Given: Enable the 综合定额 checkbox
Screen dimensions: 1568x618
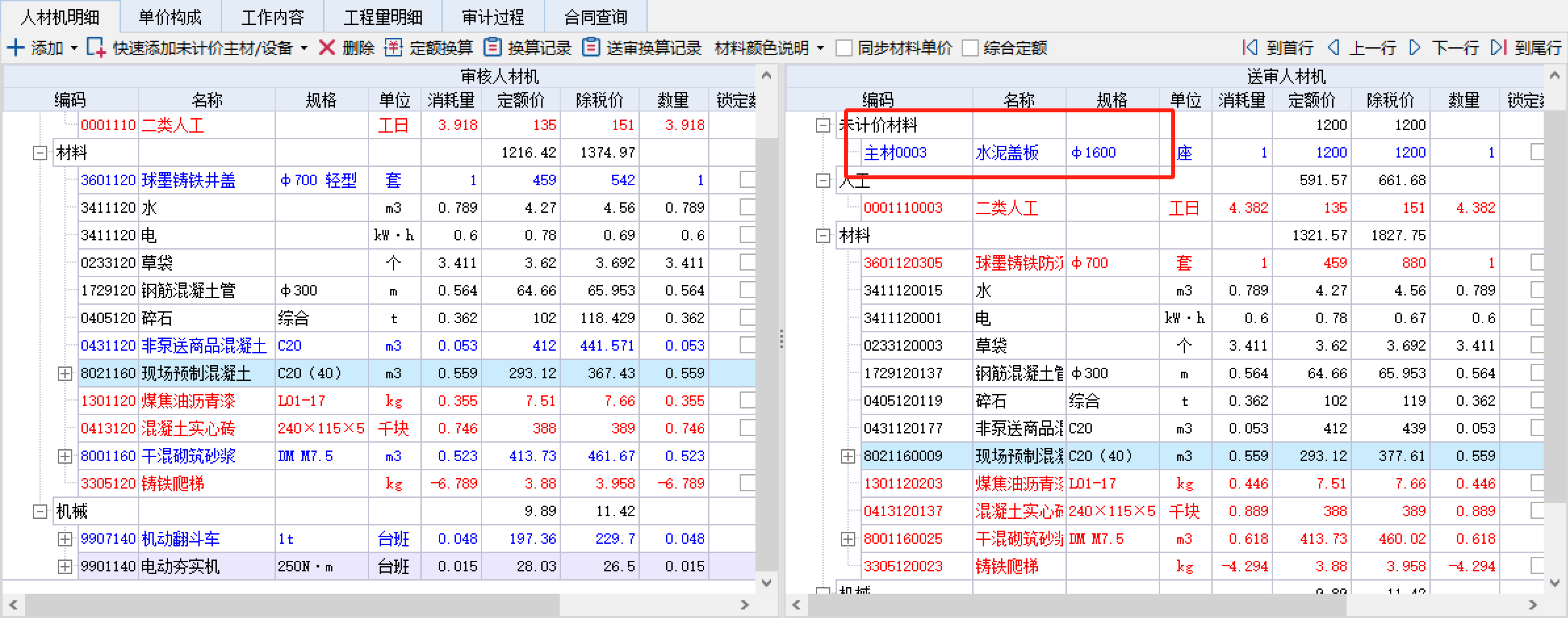Looking at the screenshot, I should point(970,48).
